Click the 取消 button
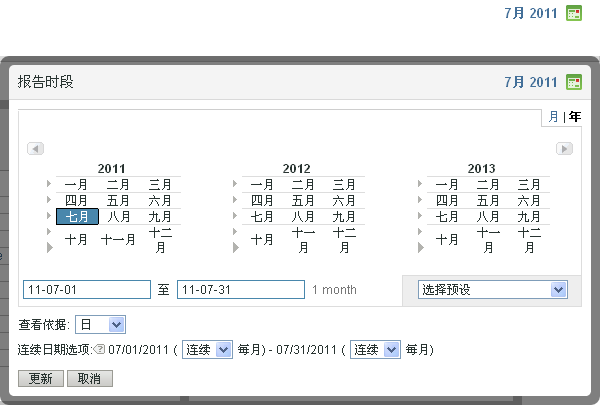 (90, 379)
